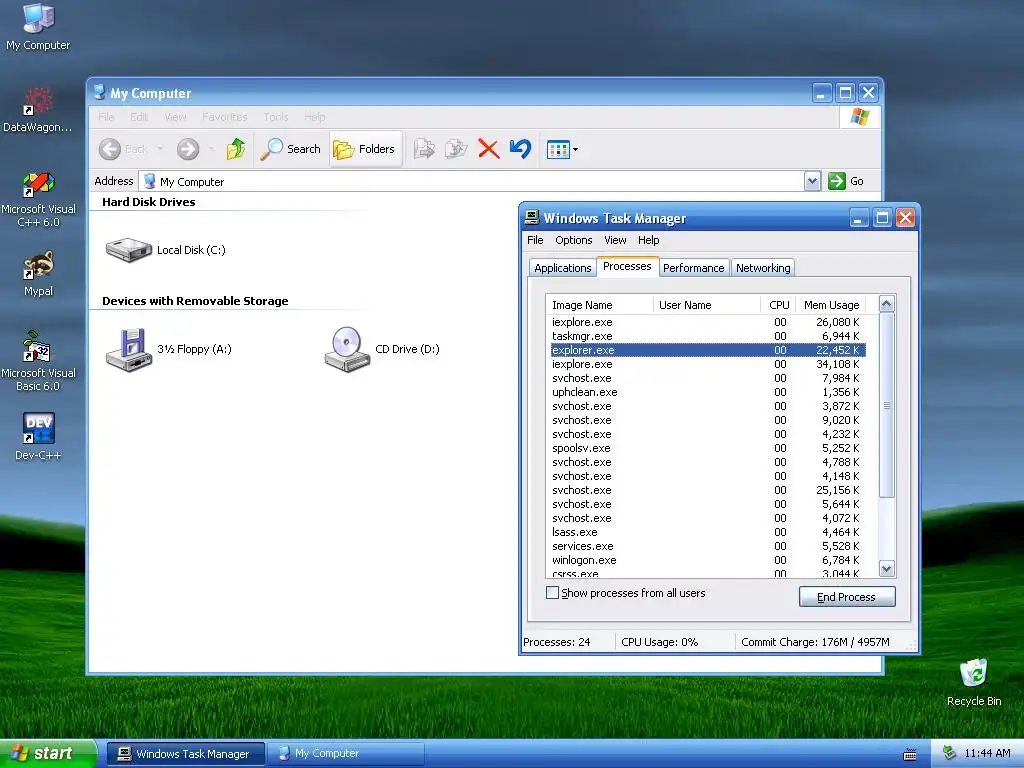1024x768 pixels.
Task: Open Favorites menu in My Computer
Action: tap(225, 117)
